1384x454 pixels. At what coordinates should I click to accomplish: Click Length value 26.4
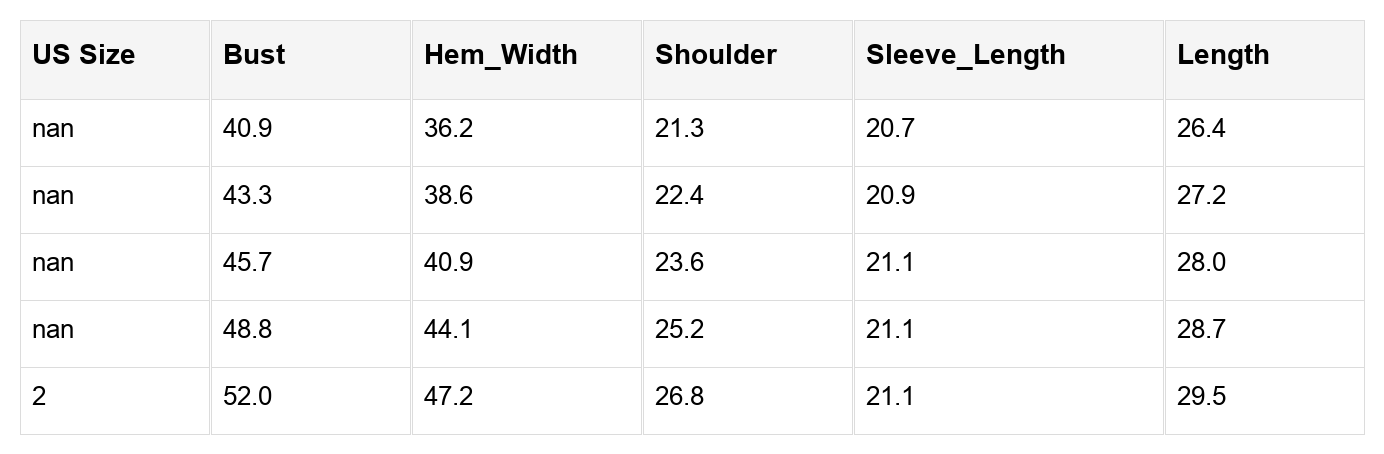tap(1201, 129)
